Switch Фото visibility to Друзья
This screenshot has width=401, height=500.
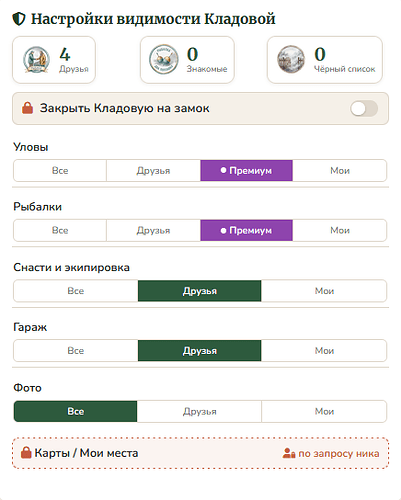click(199, 411)
